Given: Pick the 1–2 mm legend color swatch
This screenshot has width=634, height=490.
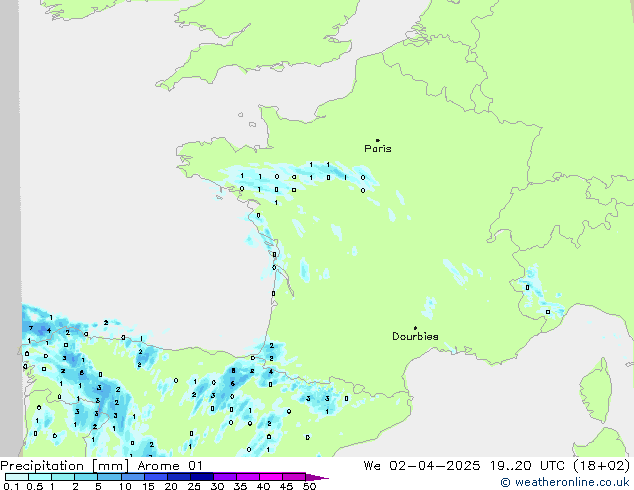Looking at the screenshot, I should click(x=63, y=477).
